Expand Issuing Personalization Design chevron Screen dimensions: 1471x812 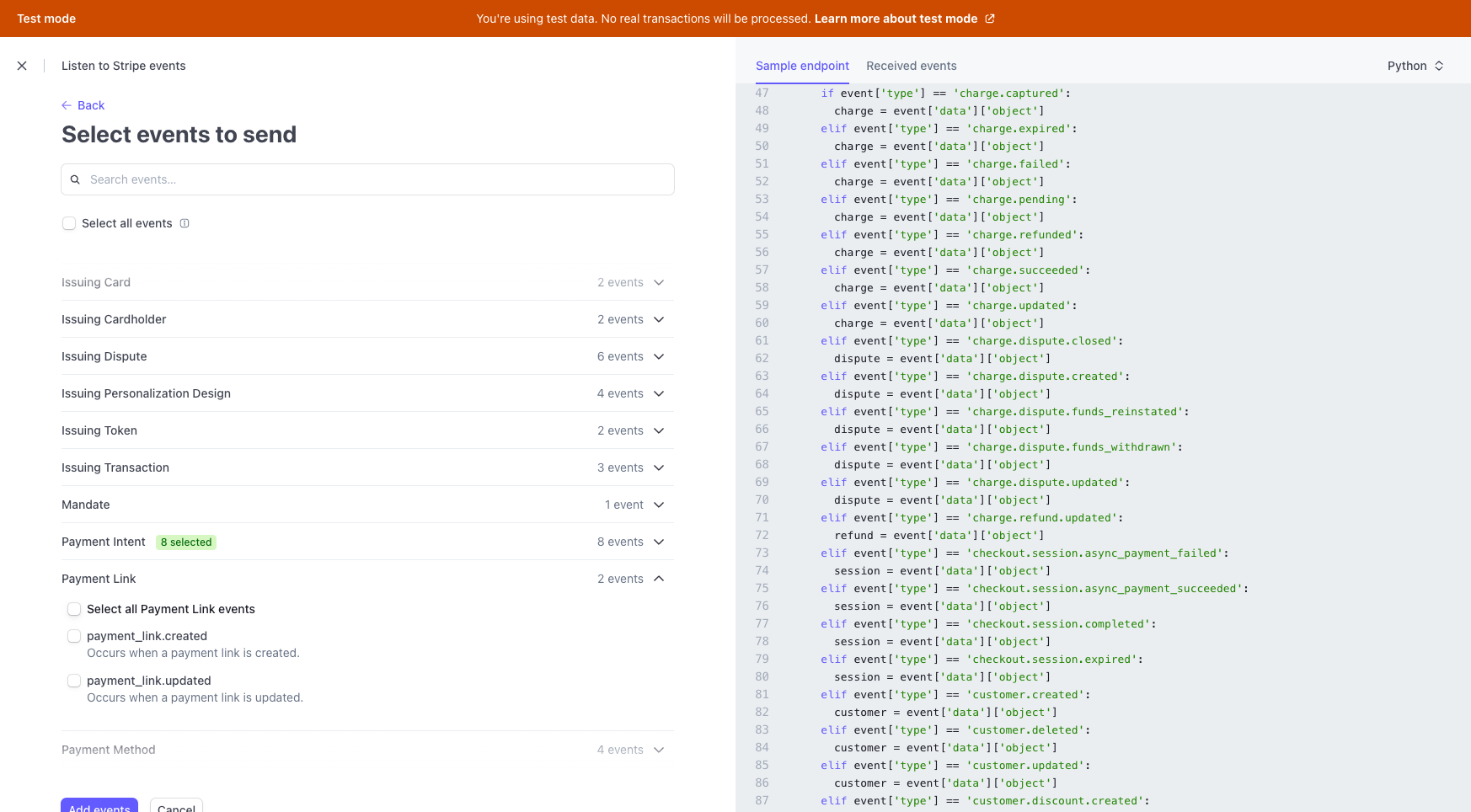[x=659, y=393]
